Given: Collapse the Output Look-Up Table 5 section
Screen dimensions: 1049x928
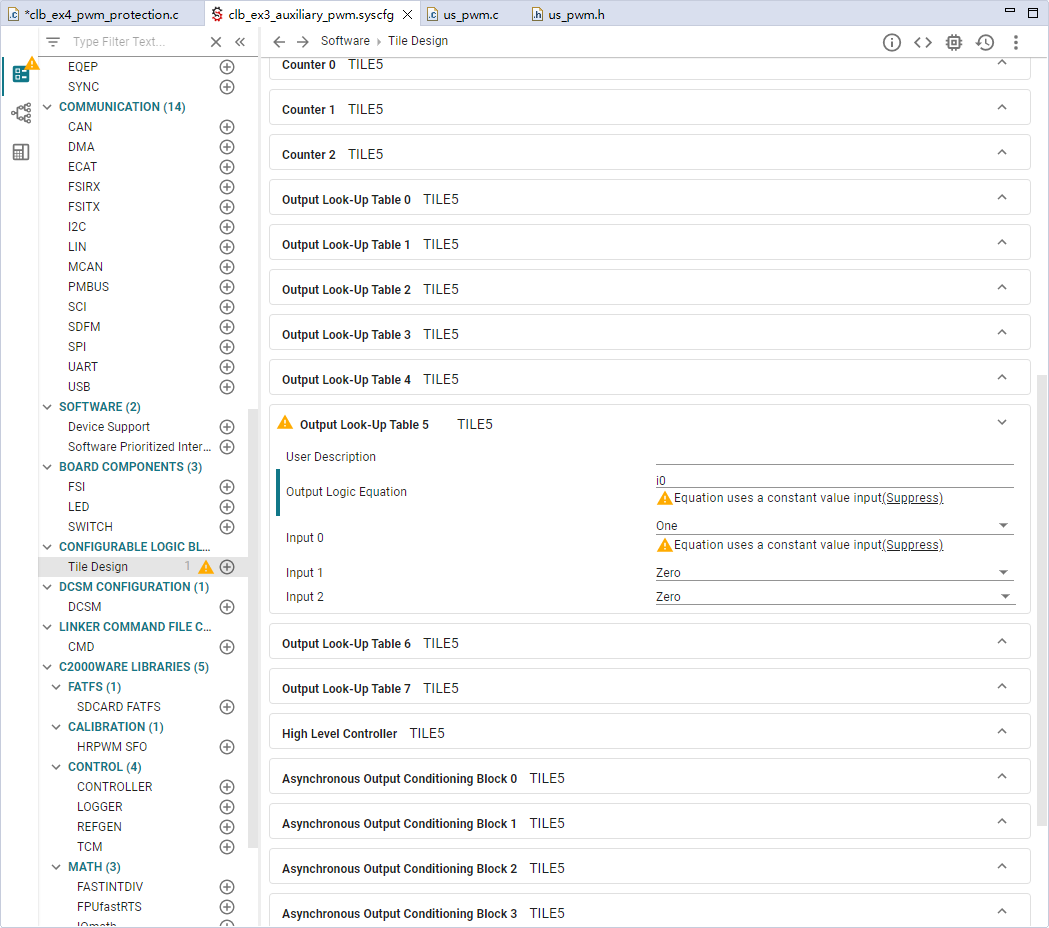Looking at the screenshot, I should coord(1002,422).
